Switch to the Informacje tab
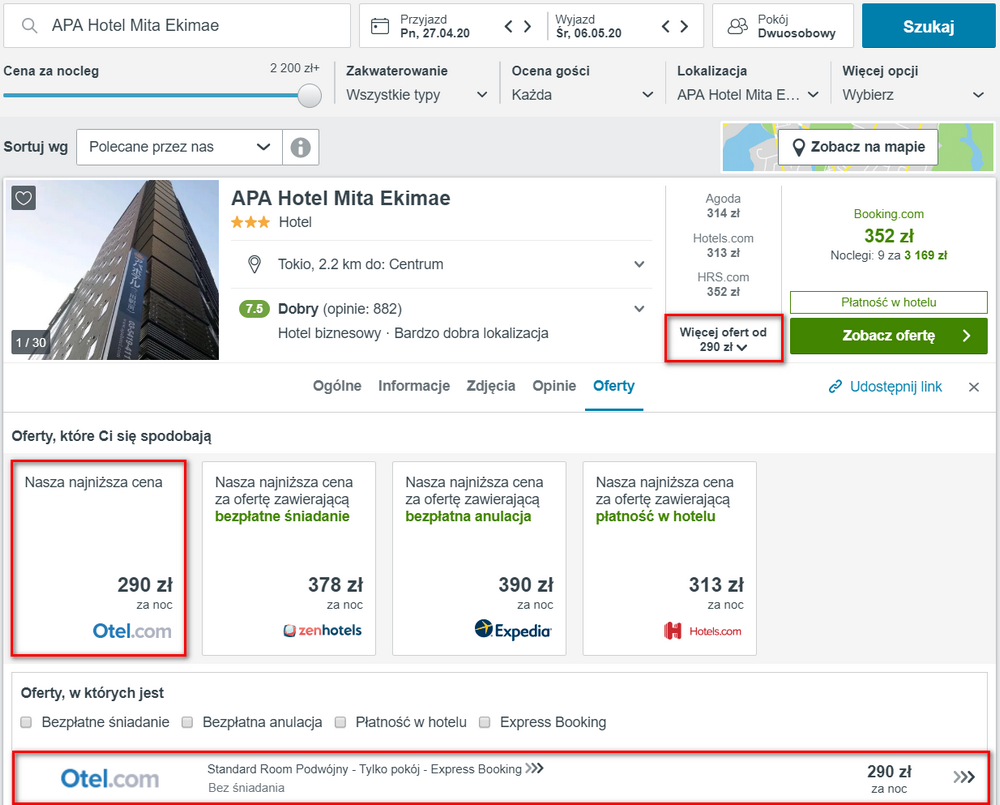This screenshot has height=805, width=1000. (x=414, y=386)
